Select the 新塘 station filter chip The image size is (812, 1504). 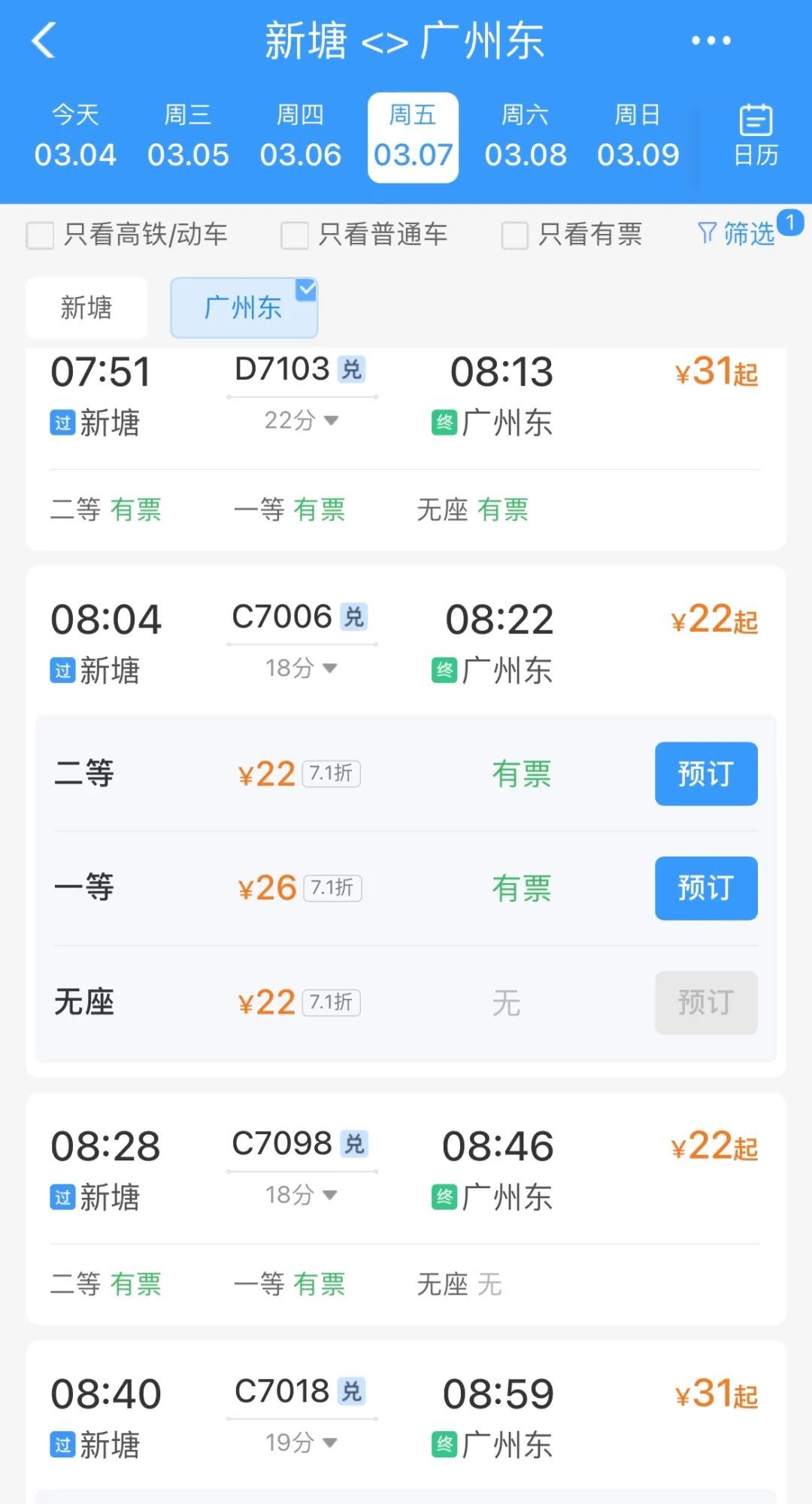tap(86, 308)
